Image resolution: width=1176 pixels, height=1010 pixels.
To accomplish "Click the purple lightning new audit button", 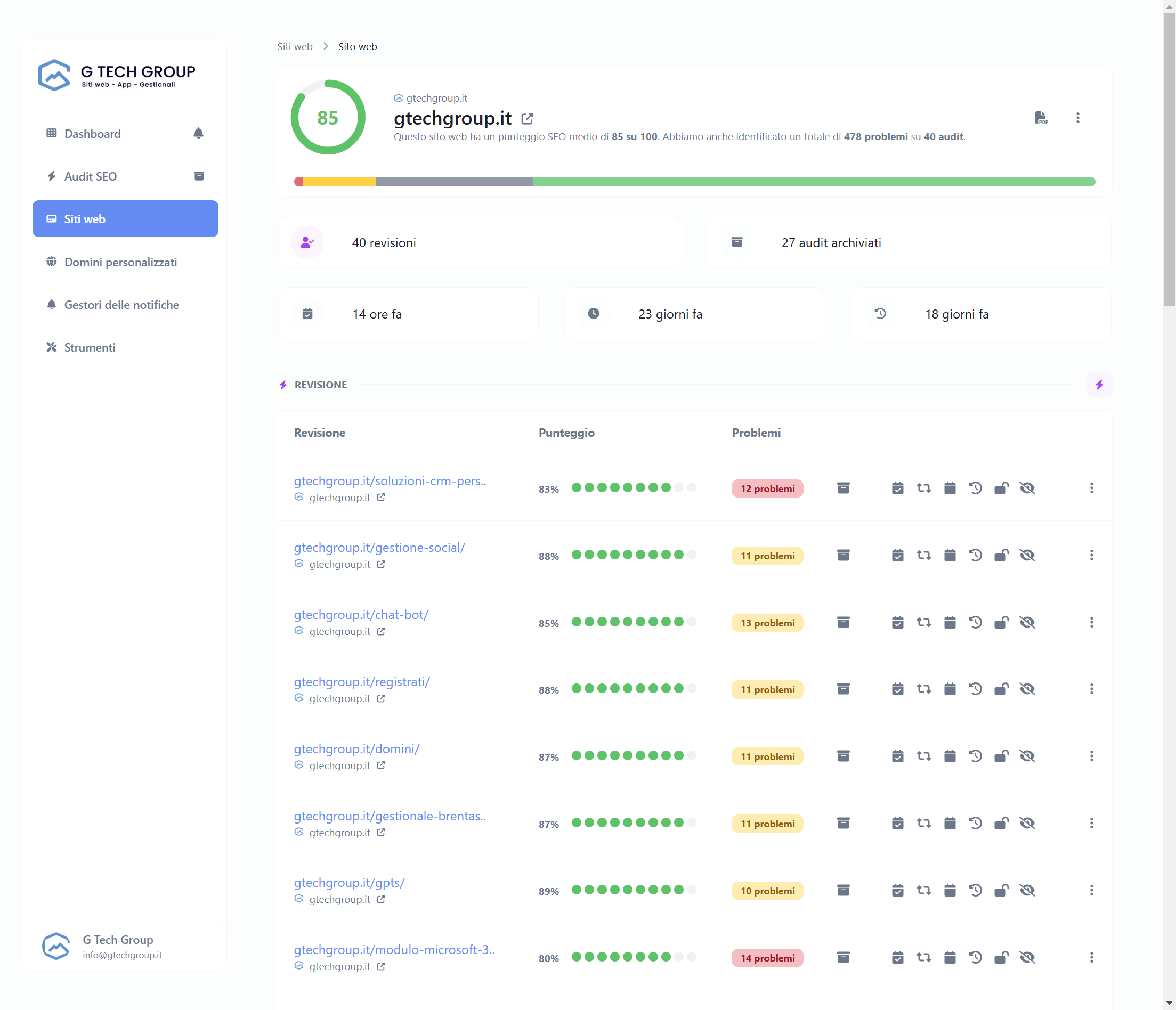I will coord(1099,385).
